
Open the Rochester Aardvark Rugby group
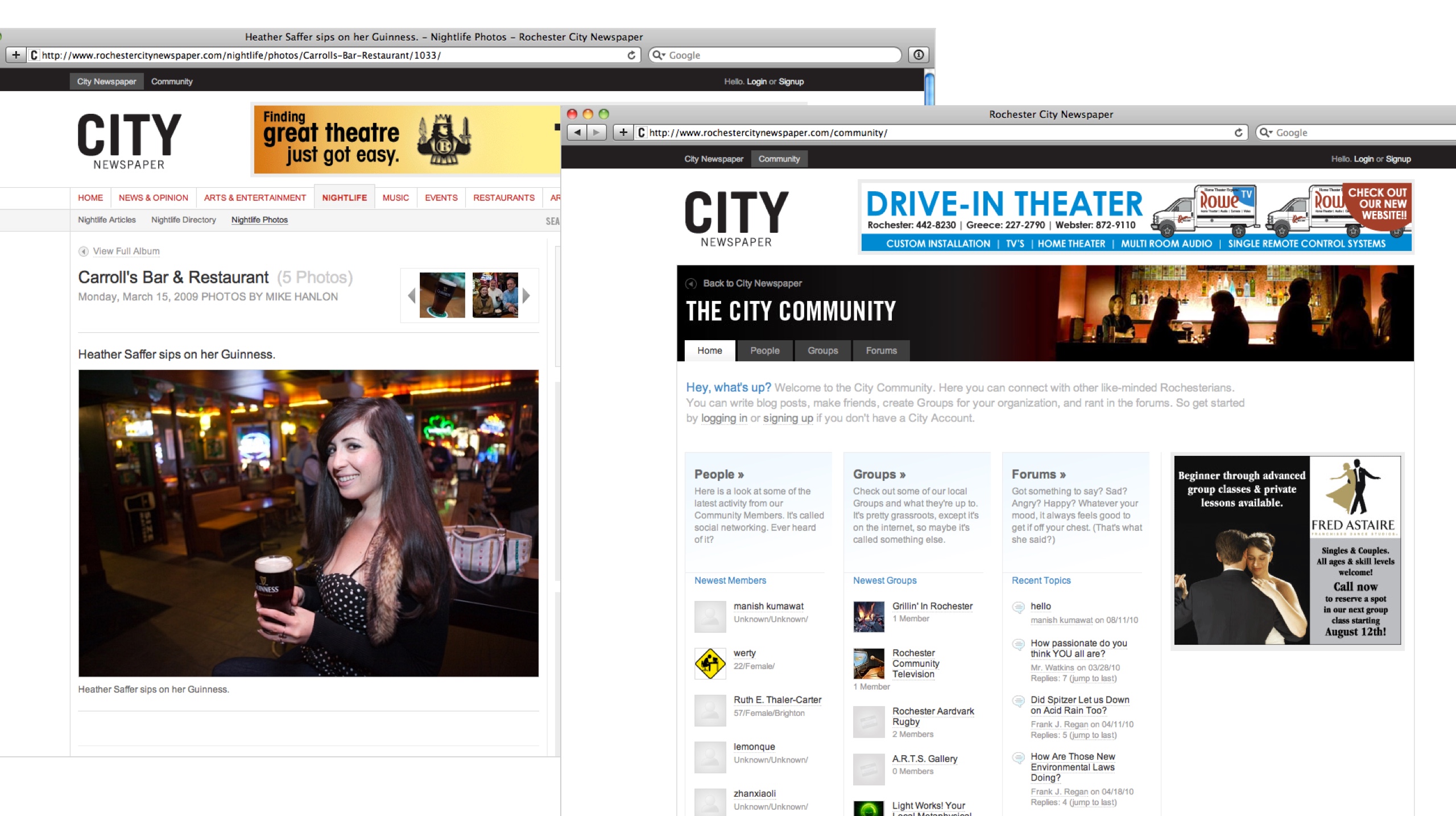[x=933, y=716]
